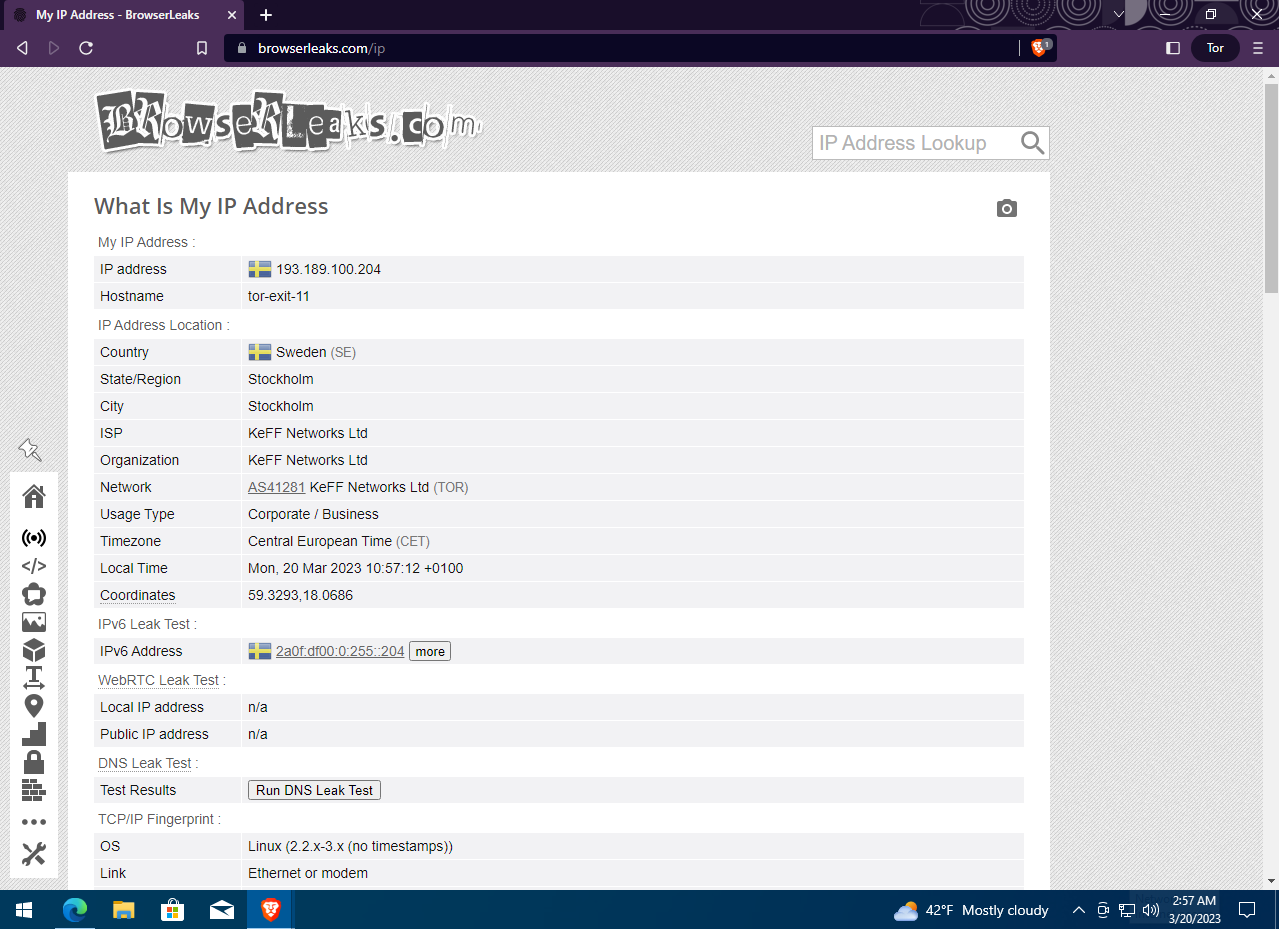The width and height of the screenshot is (1279, 929).
Task: Click the Coordinates label link
Action: (138, 595)
